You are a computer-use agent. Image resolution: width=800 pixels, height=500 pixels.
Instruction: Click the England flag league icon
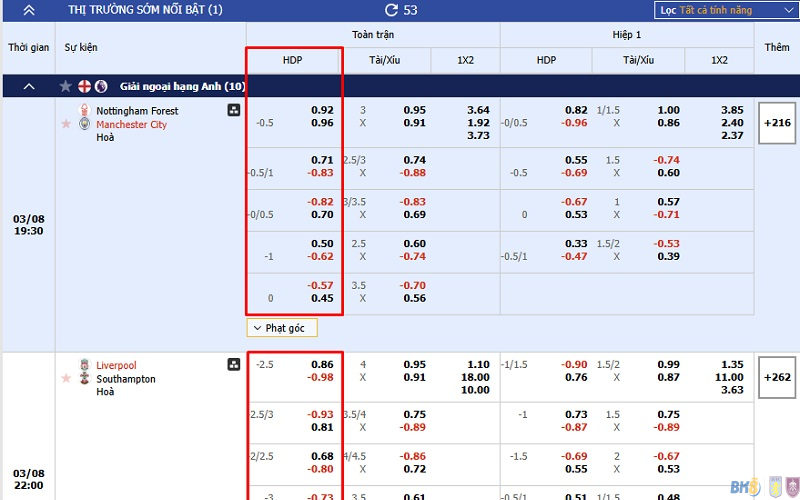(x=84, y=87)
